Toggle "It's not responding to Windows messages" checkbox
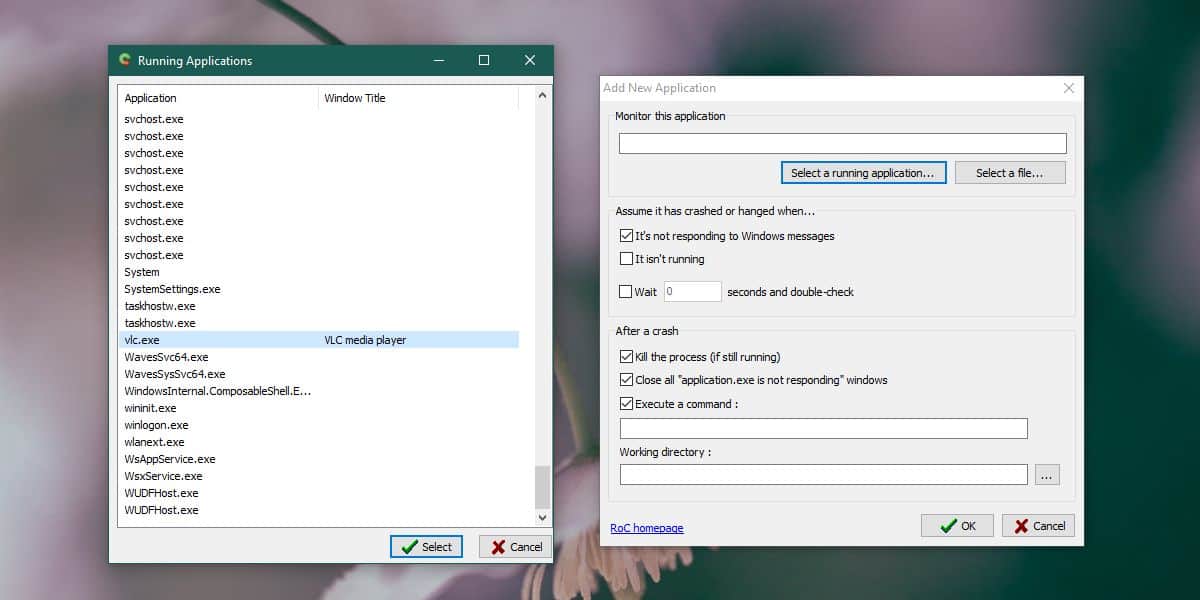Image resolution: width=1200 pixels, height=600 pixels. tap(626, 236)
